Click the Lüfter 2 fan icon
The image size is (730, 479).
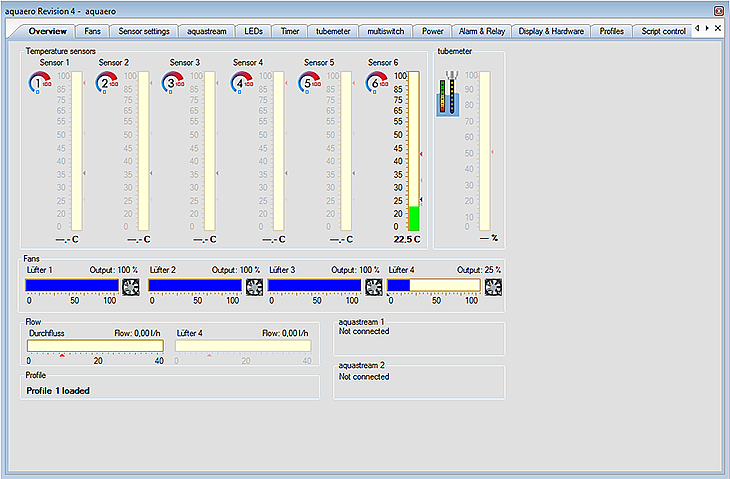pos(252,286)
